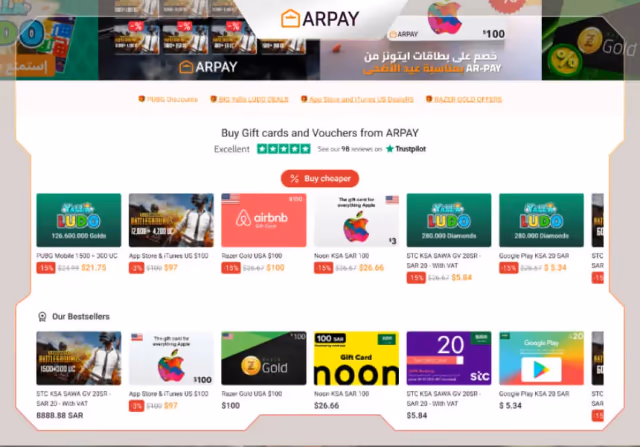
Task: Click the Trustpilot logo
Action: click(x=406, y=149)
